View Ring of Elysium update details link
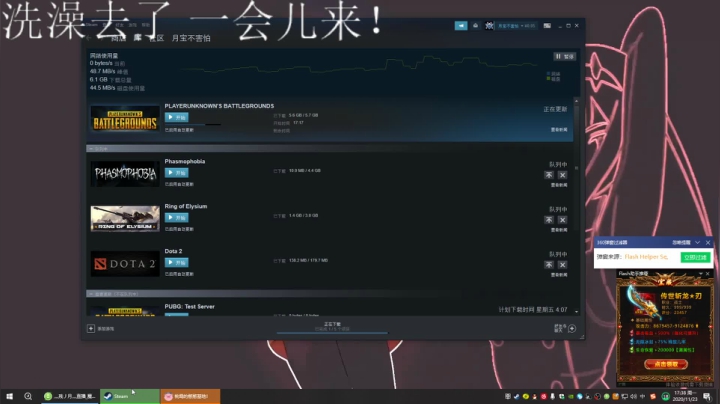 click(559, 230)
